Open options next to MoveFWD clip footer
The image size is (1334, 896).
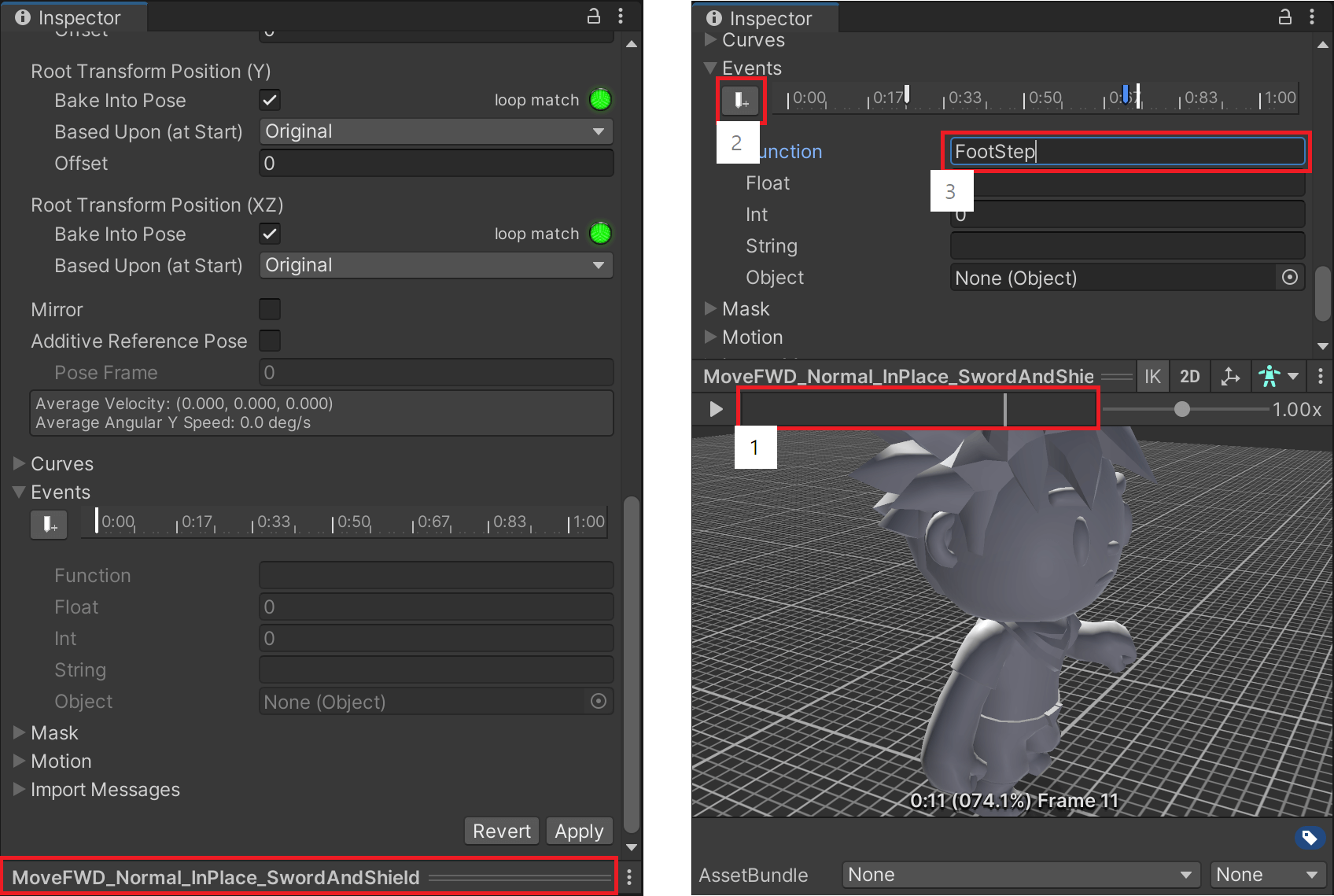pyautogui.click(x=629, y=877)
